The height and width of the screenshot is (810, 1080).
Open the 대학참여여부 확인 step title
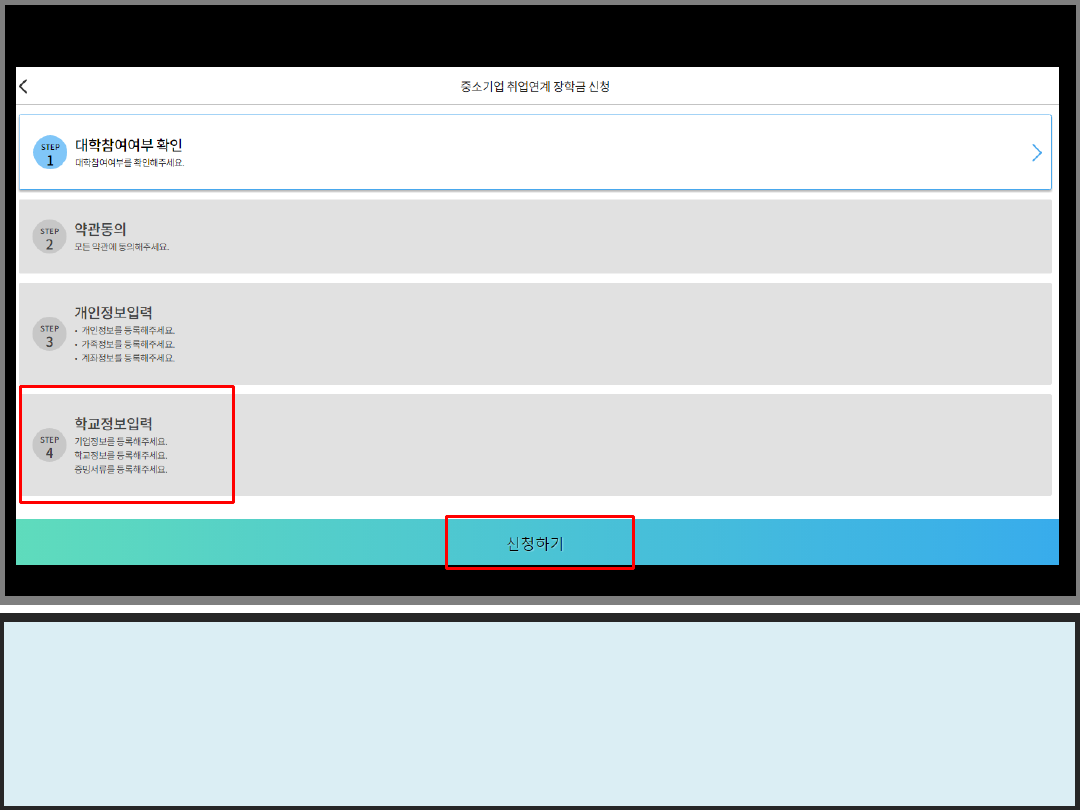(x=128, y=145)
